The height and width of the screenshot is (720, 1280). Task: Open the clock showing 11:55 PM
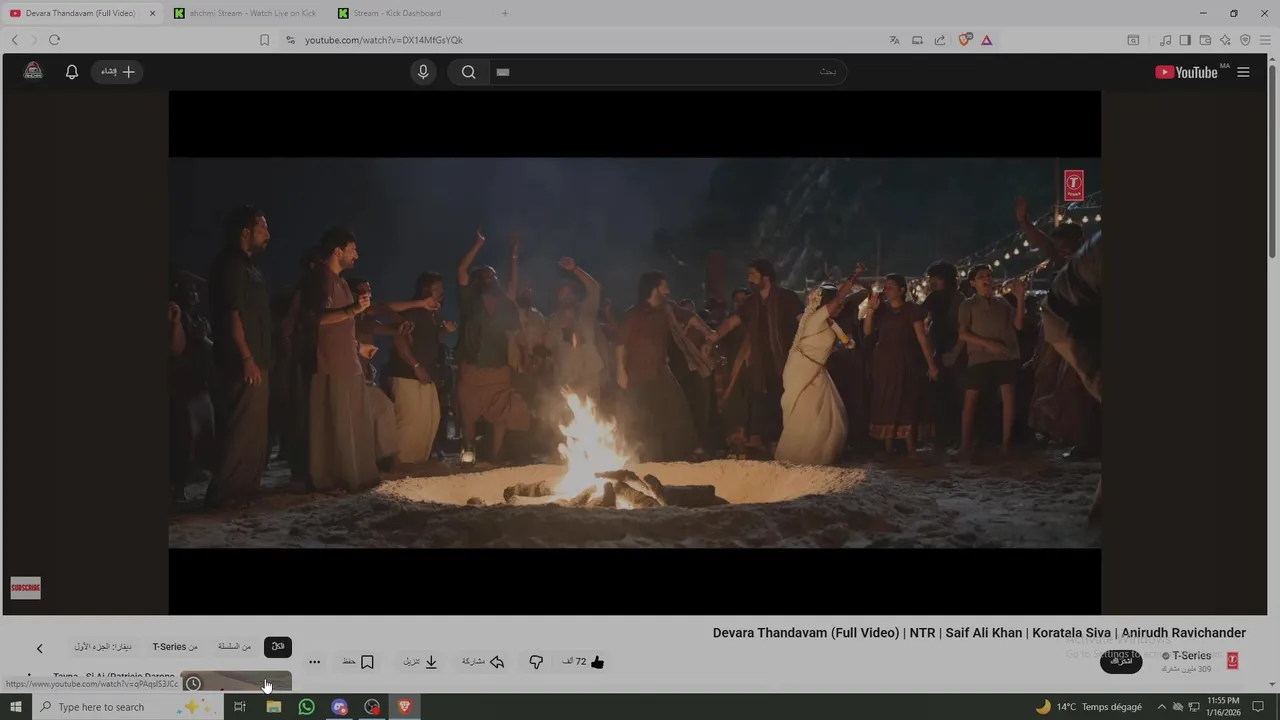coord(1224,707)
